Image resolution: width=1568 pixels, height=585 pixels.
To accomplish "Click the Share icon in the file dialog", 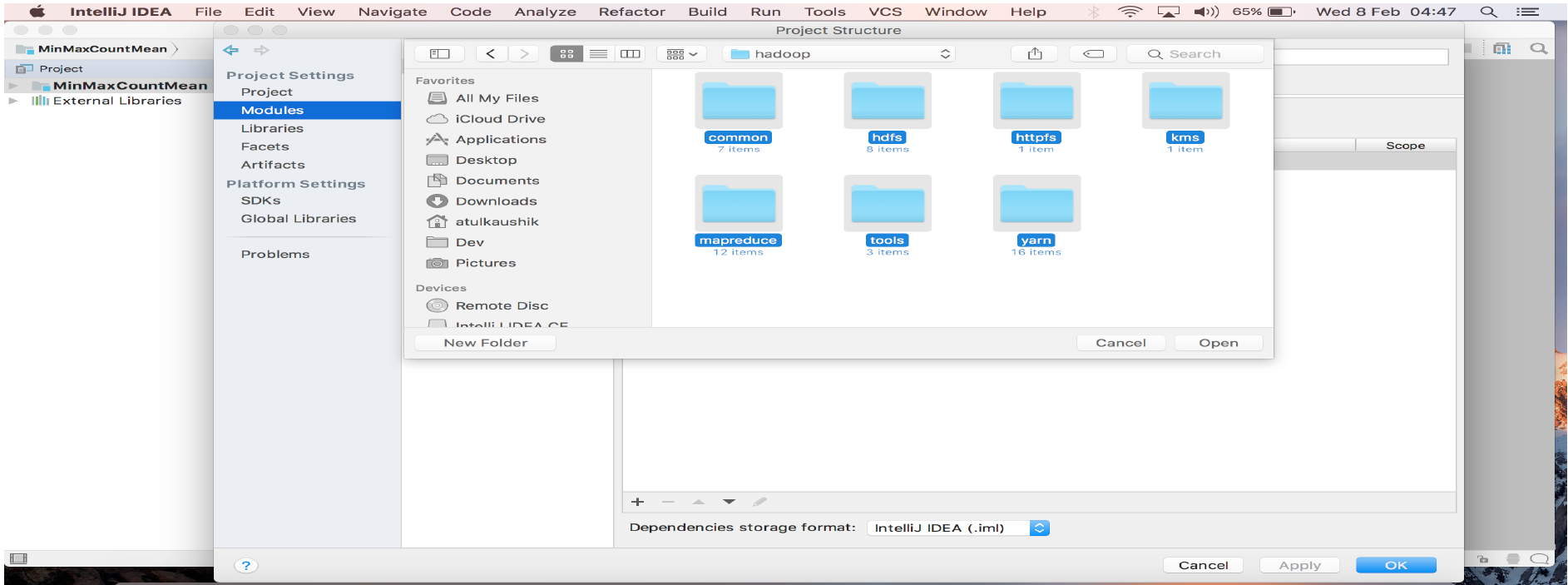I will click(1035, 54).
